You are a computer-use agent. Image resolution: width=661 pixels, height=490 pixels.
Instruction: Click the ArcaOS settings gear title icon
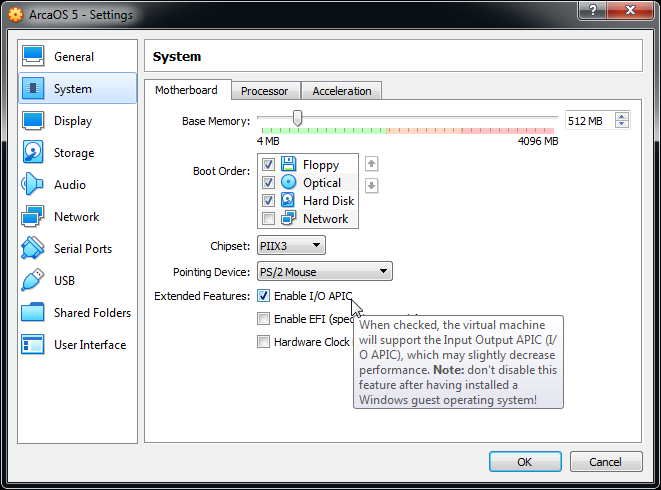(x=16, y=15)
